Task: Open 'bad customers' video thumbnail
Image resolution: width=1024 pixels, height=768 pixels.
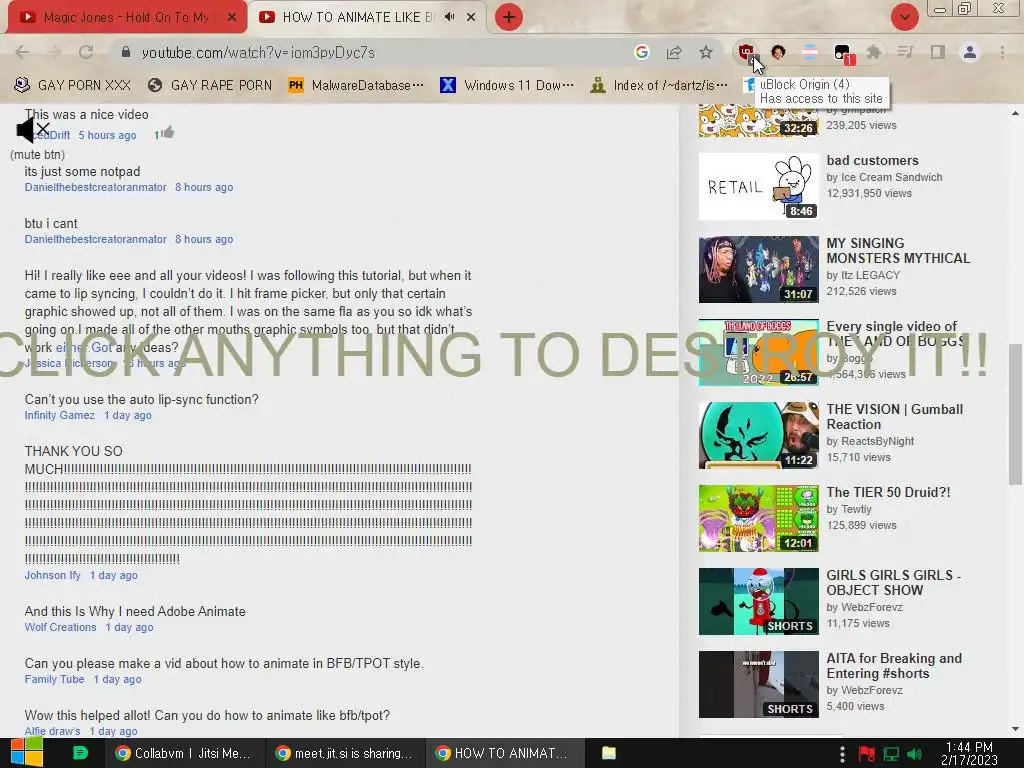Action: tap(758, 187)
